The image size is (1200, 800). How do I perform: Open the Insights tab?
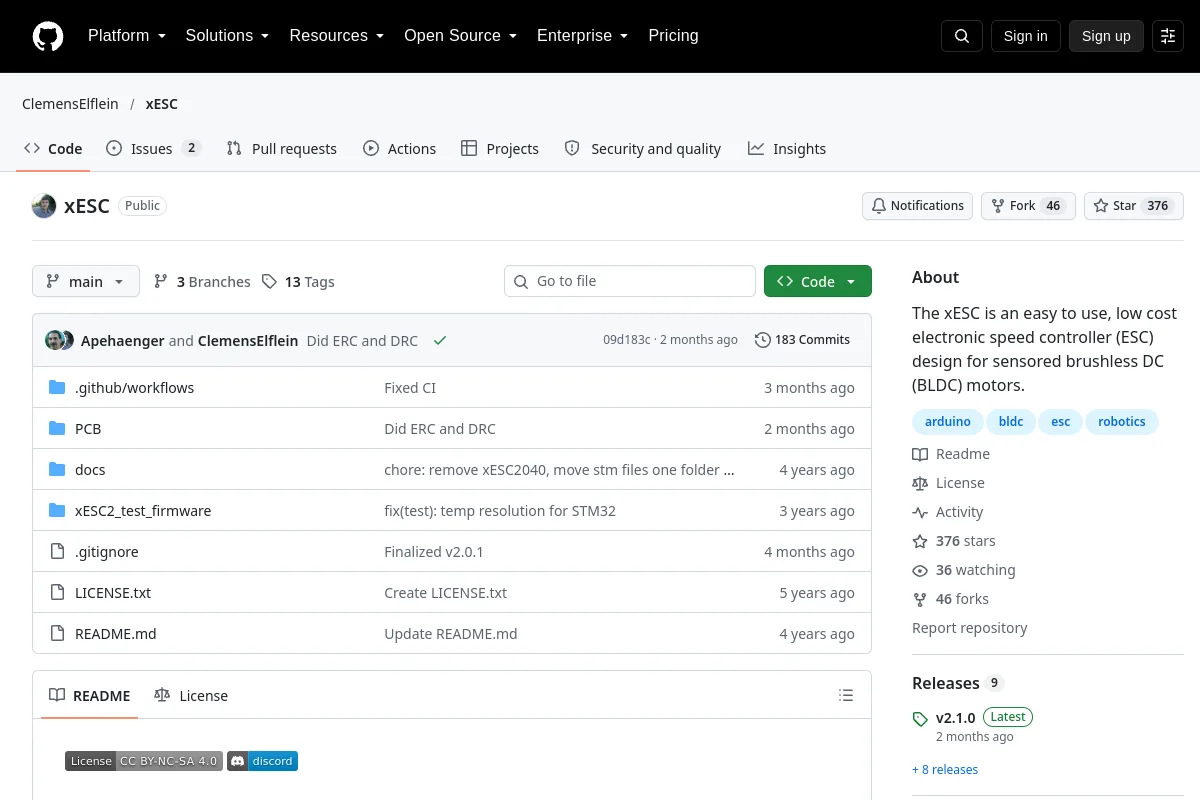click(787, 149)
